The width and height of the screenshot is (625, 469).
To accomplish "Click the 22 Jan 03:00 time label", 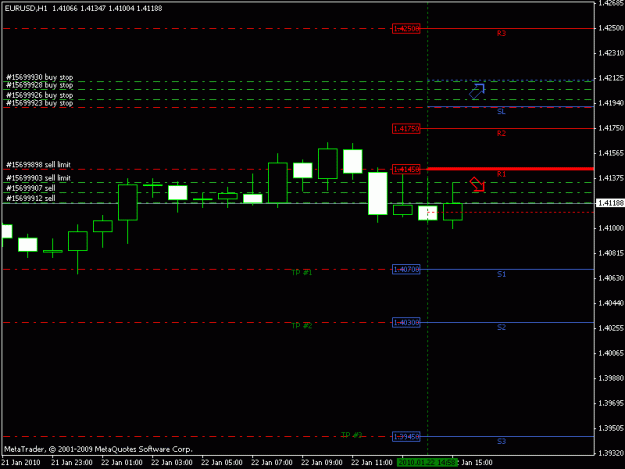I will tap(172, 463).
